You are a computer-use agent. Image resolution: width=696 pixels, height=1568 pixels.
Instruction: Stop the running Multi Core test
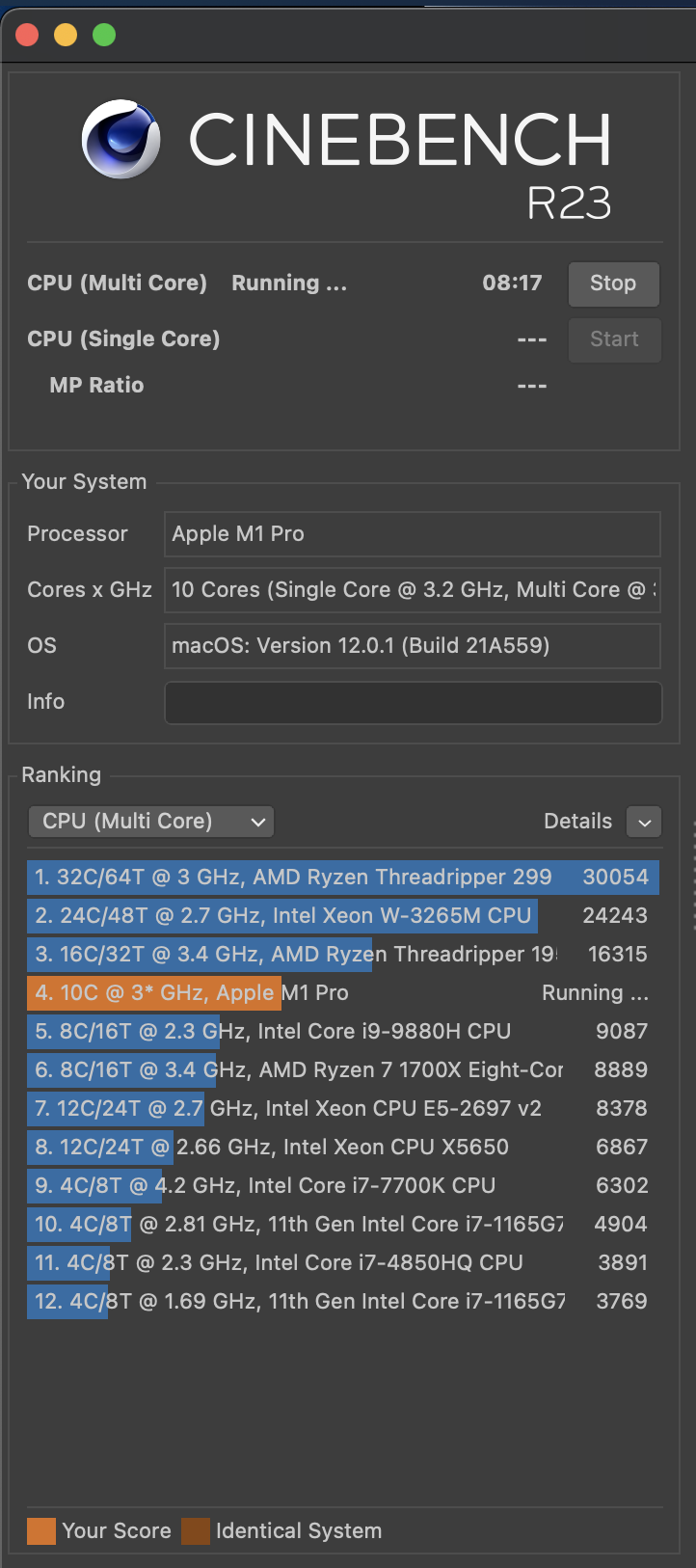[613, 284]
